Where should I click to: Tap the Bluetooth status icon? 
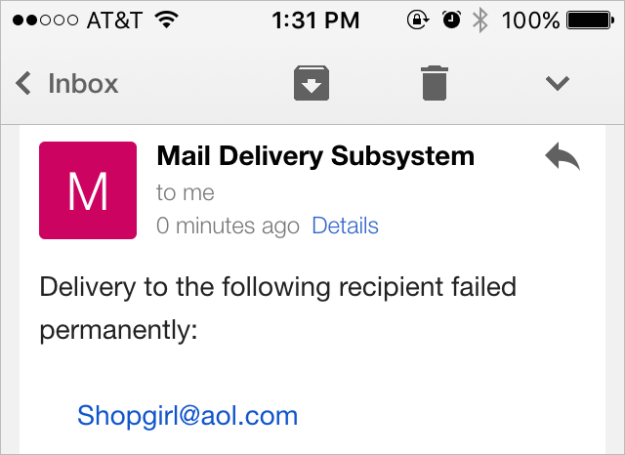[x=480, y=20]
